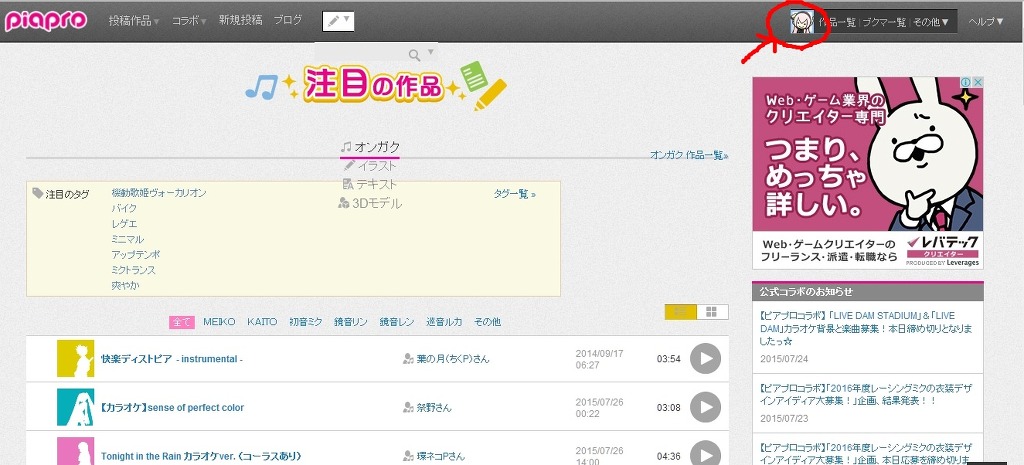Select オンガク category tab
This screenshot has width=1024, height=465.
(370, 147)
